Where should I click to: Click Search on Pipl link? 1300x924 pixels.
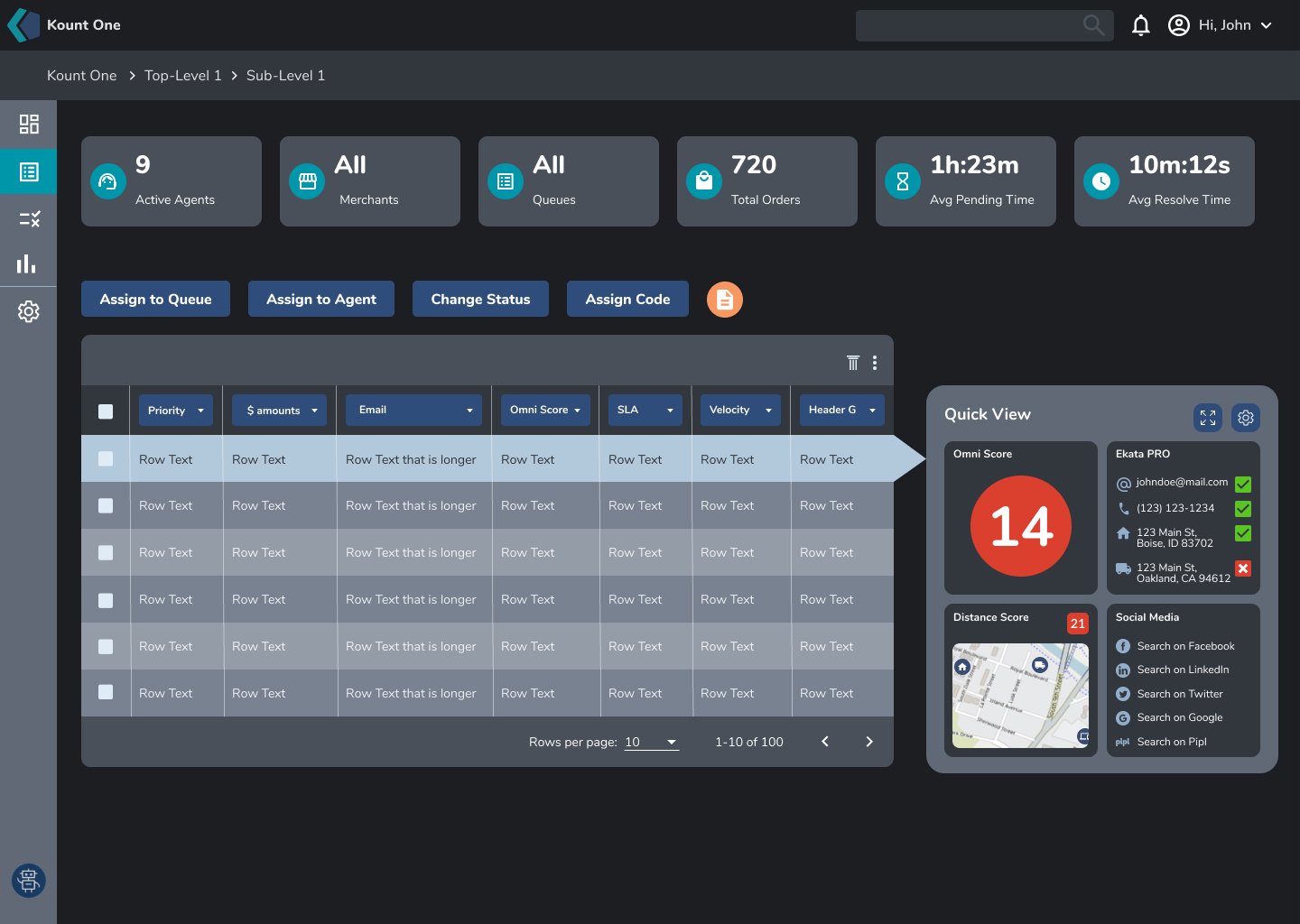(1172, 742)
